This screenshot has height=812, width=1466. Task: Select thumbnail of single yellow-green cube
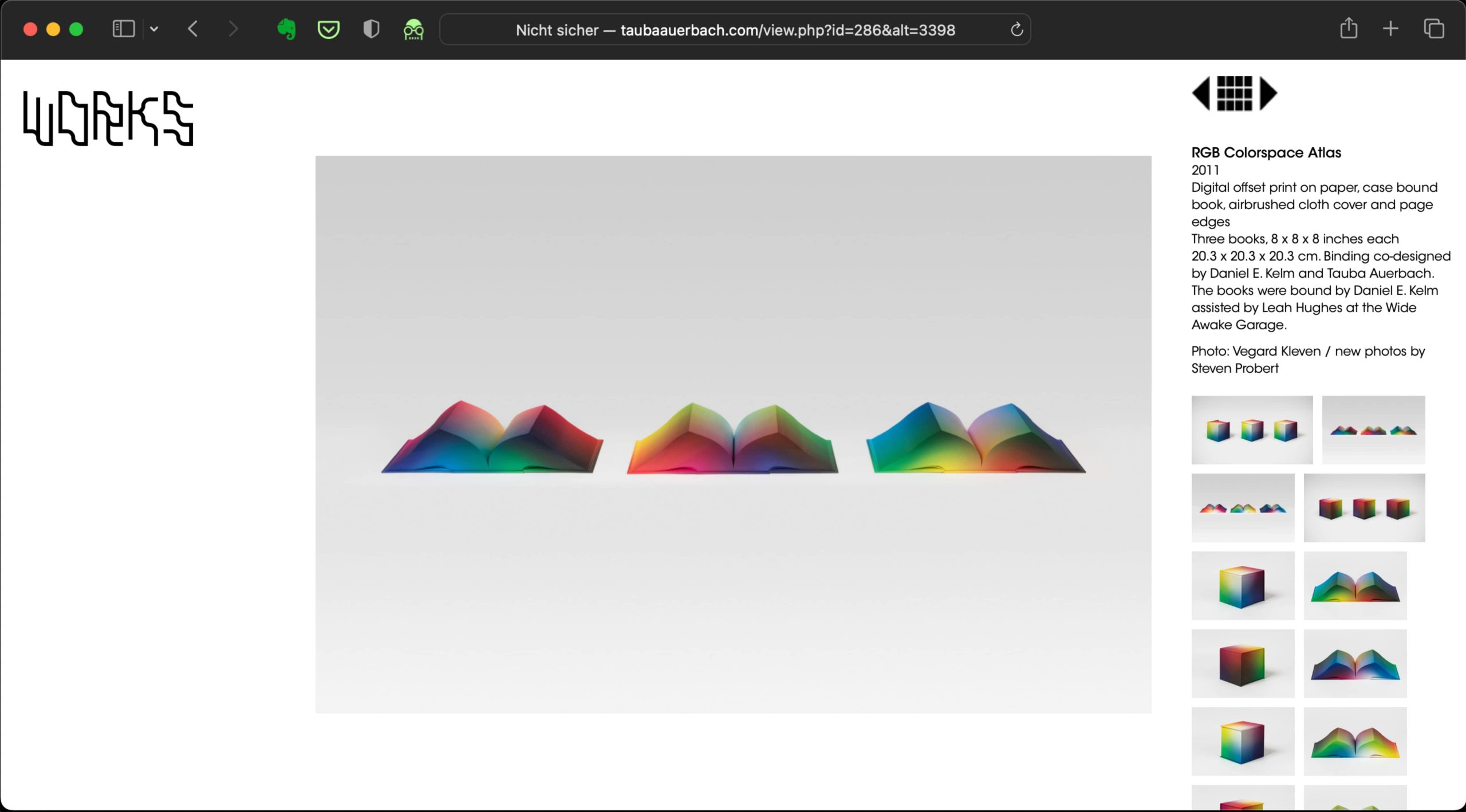[1243, 741]
